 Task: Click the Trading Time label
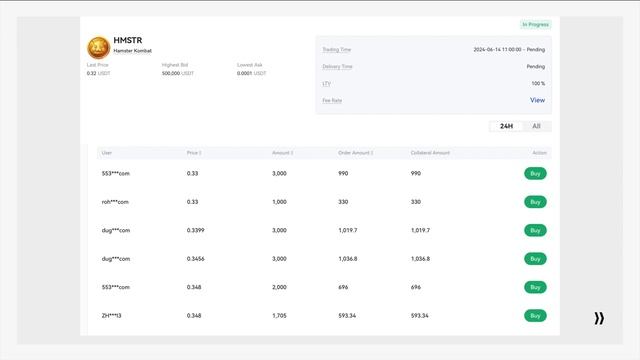337,50
